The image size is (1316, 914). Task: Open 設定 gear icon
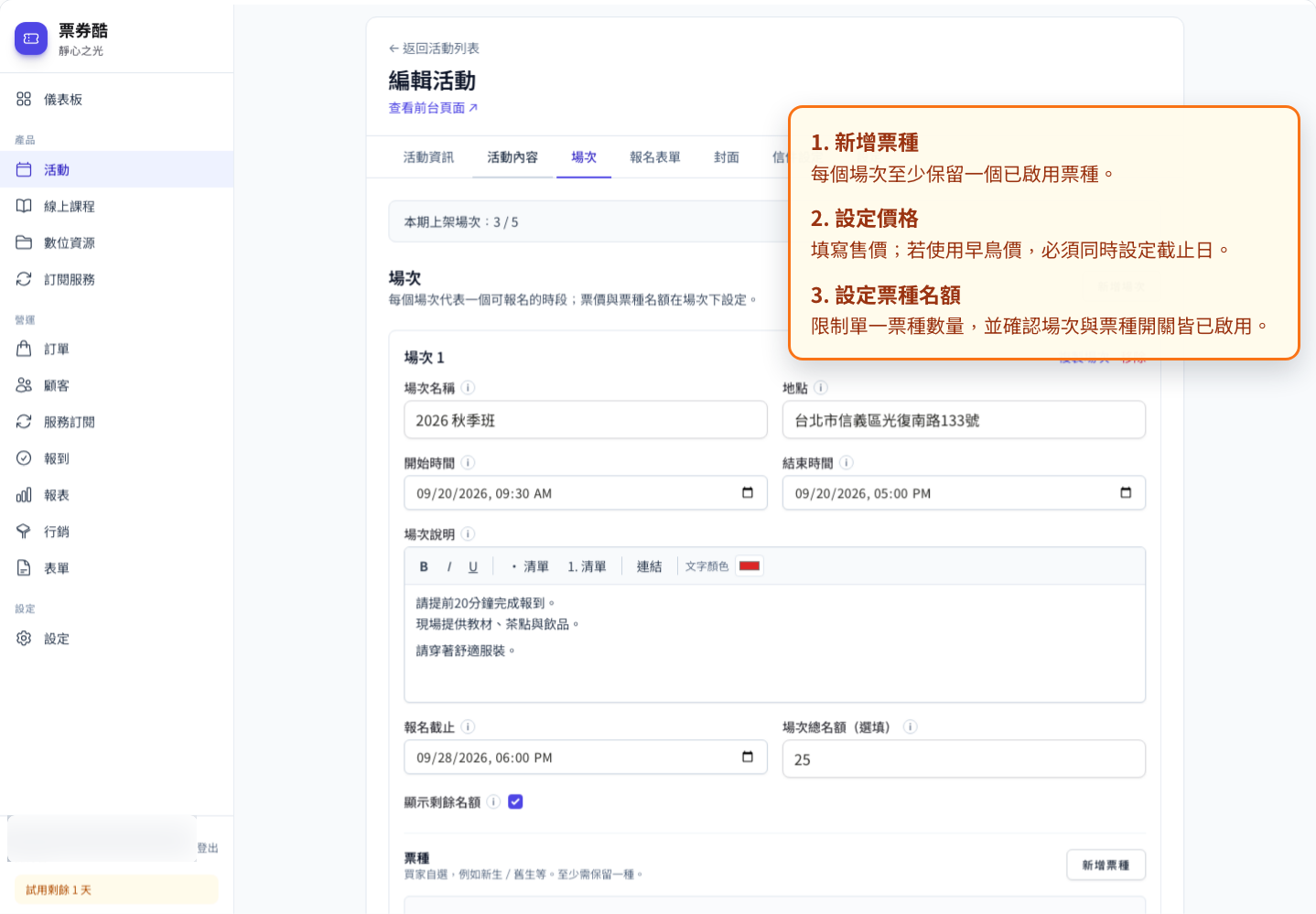[x=24, y=639]
